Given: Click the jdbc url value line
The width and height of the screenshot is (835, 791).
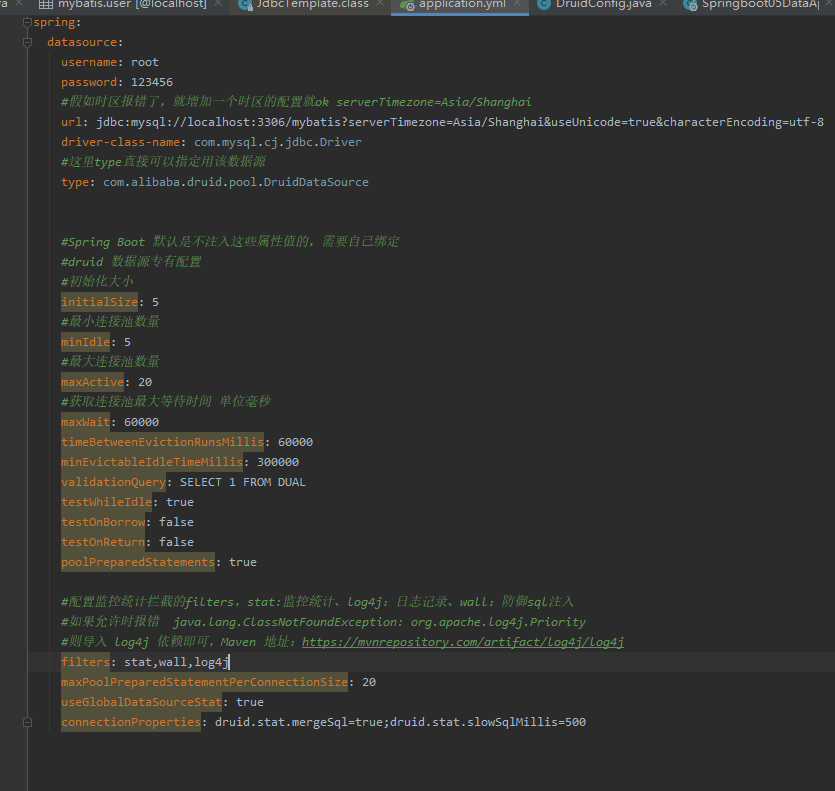Looking at the screenshot, I should pyautogui.click(x=460, y=122).
